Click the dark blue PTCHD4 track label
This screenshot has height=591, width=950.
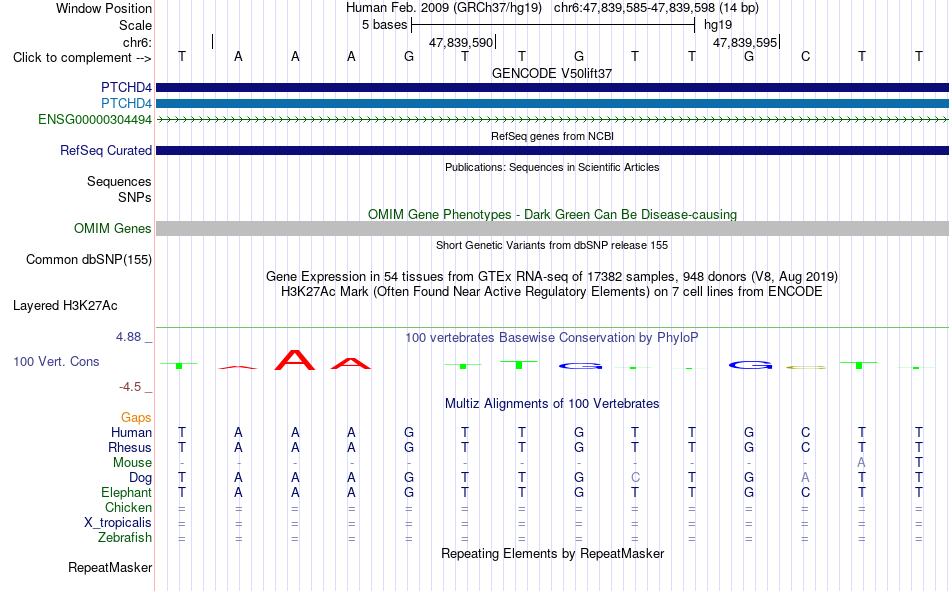[x=126, y=87]
